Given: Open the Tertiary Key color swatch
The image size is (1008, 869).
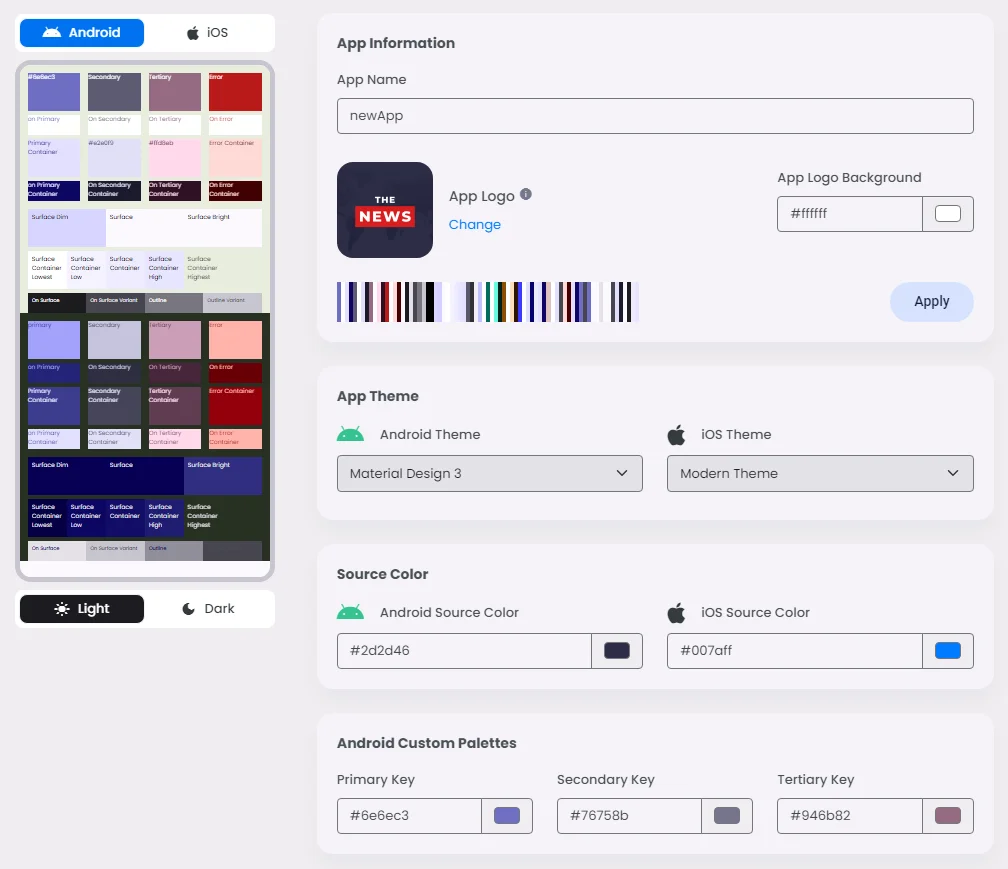Looking at the screenshot, I should pyautogui.click(x=947, y=816).
